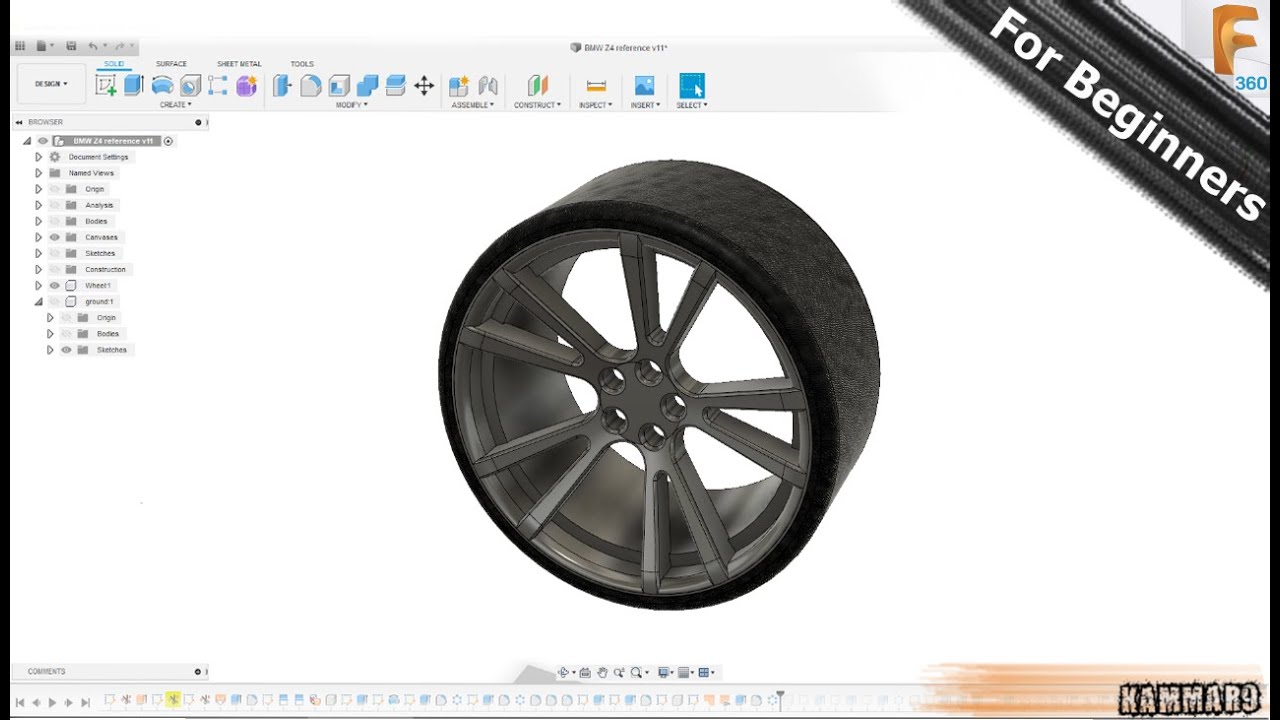The width and height of the screenshot is (1280, 720).
Task: Select the Shell tool
Action: click(x=339, y=86)
